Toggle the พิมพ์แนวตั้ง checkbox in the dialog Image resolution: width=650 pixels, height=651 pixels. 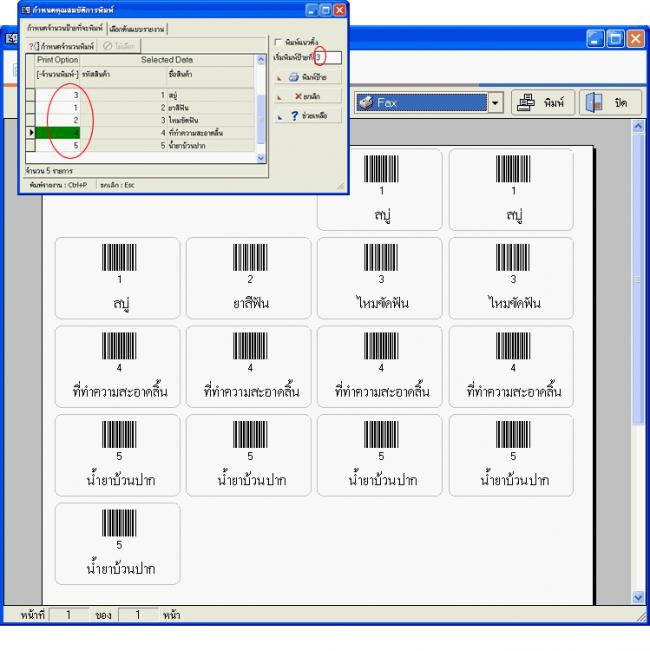278,42
